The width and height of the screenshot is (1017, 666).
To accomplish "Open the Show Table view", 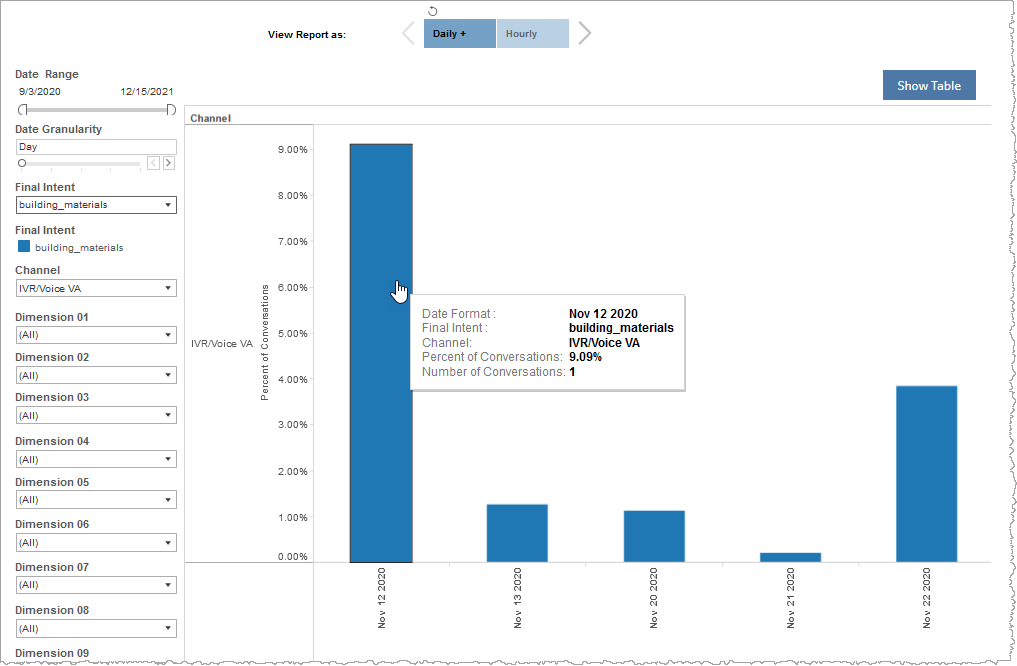I will click(x=928, y=85).
